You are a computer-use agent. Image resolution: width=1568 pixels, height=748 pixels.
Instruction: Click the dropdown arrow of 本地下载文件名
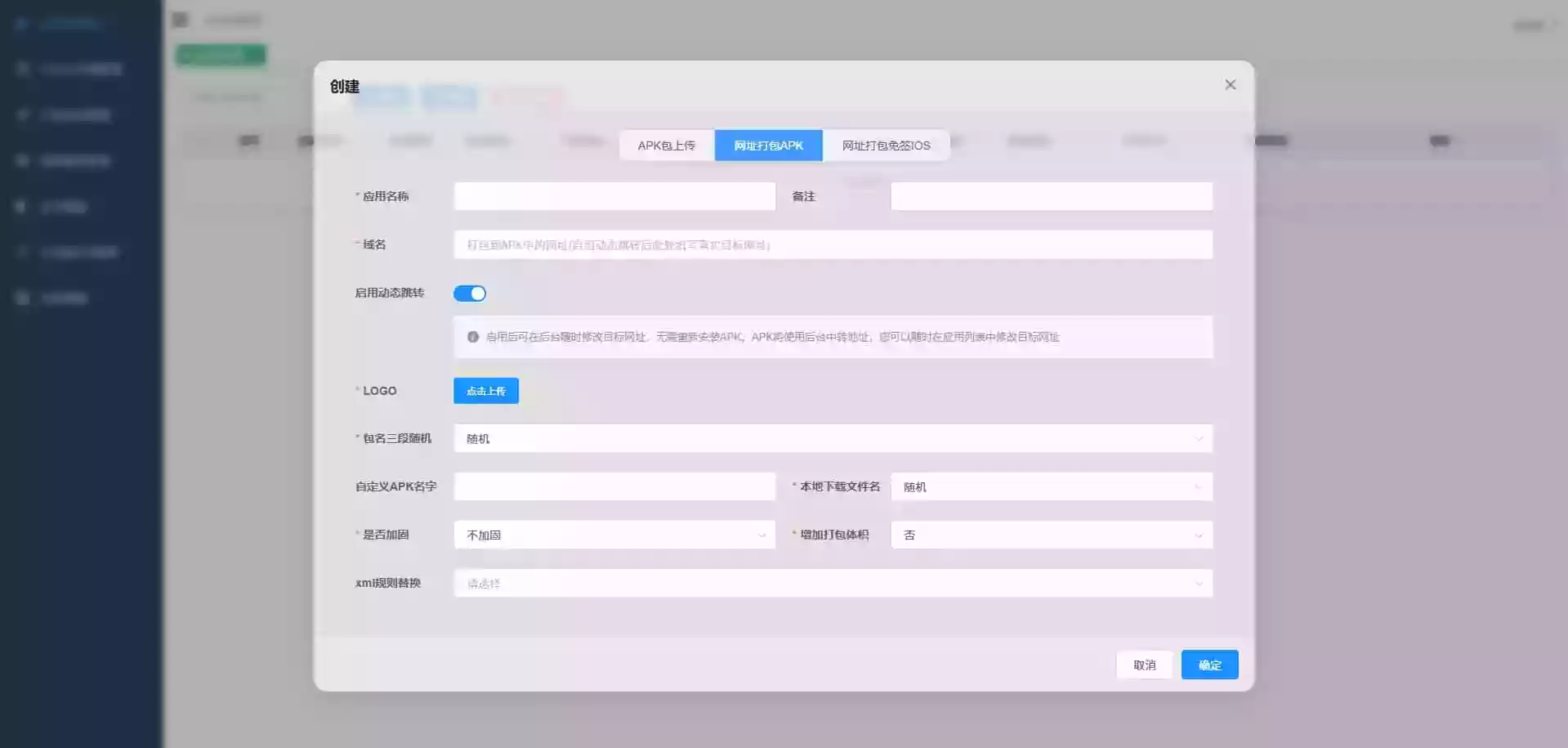(1199, 486)
